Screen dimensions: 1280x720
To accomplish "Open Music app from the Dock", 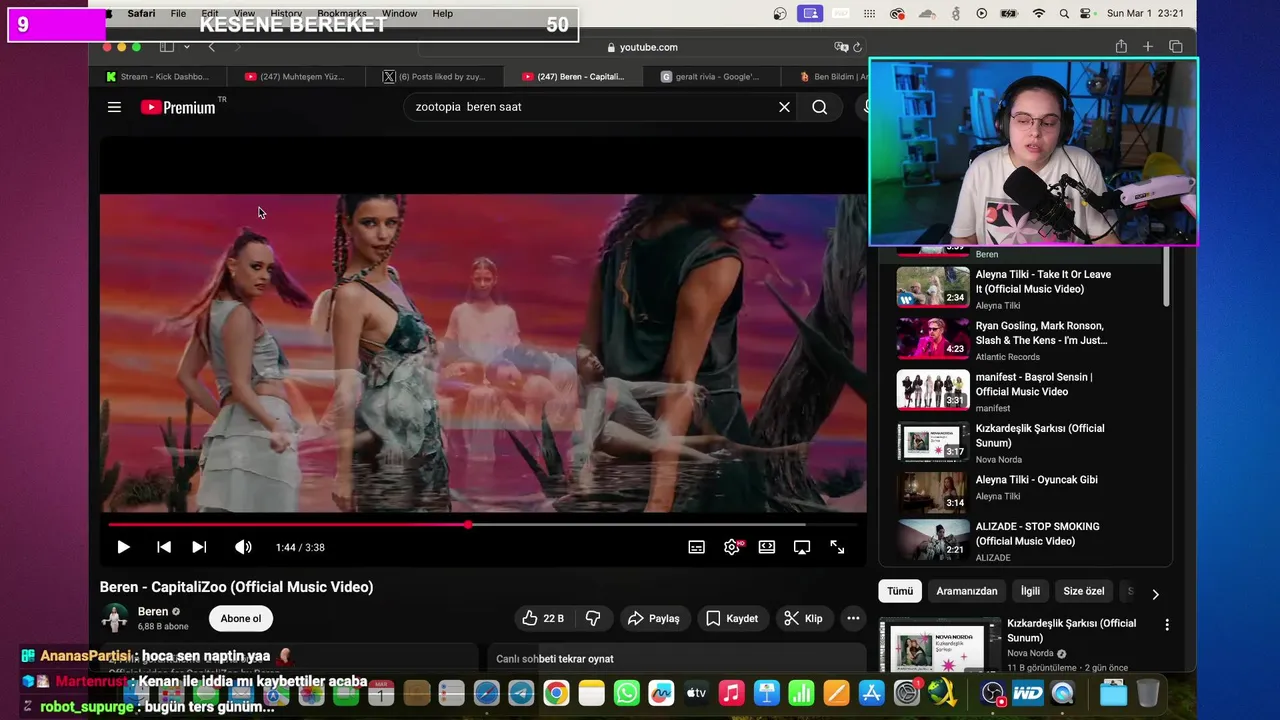I will 732,693.
